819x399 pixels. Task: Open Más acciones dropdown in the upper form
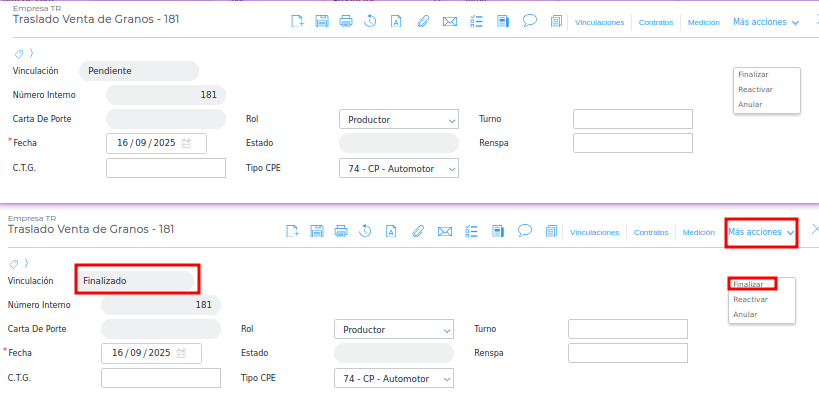(766, 22)
